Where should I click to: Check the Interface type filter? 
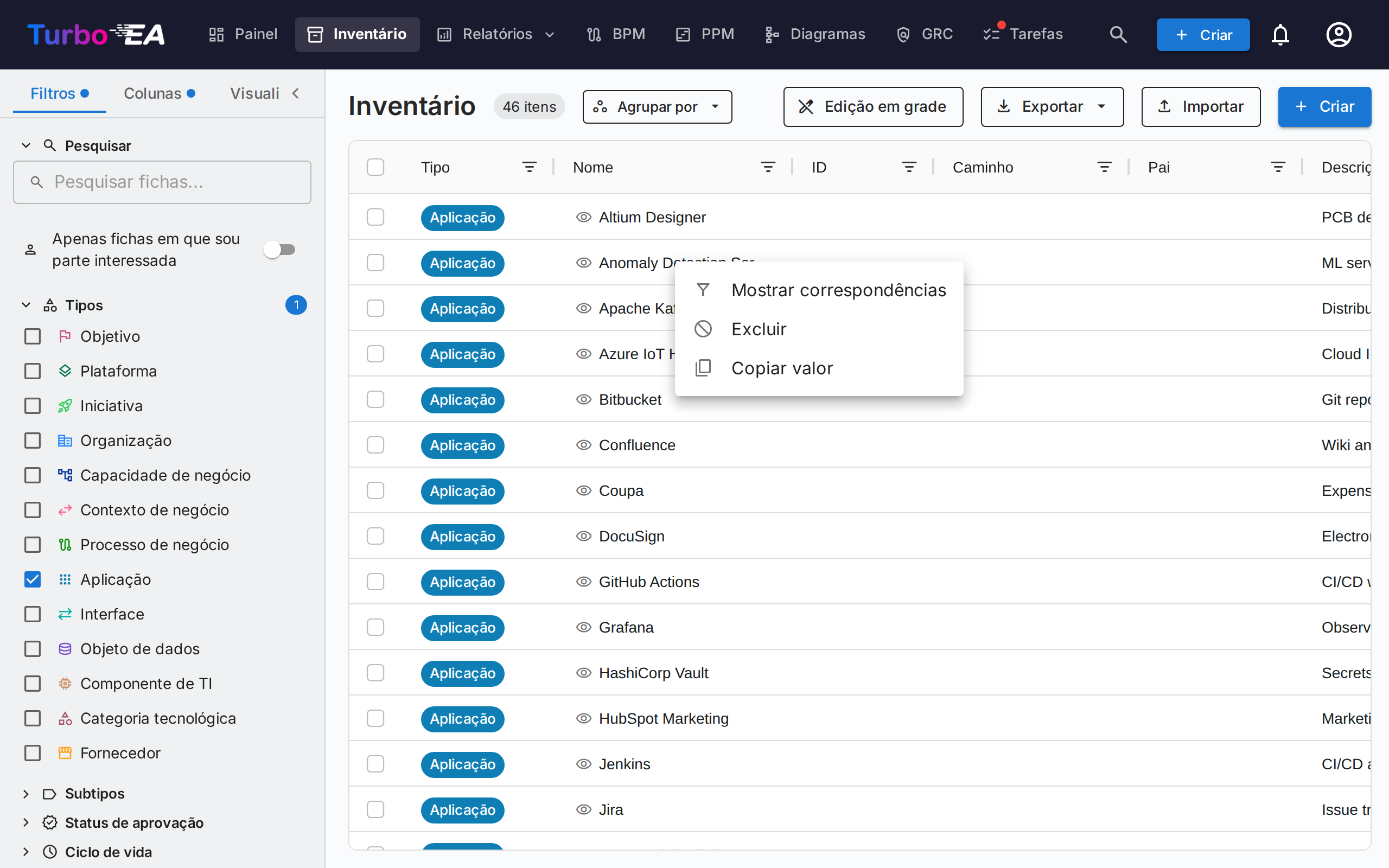[x=33, y=614]
